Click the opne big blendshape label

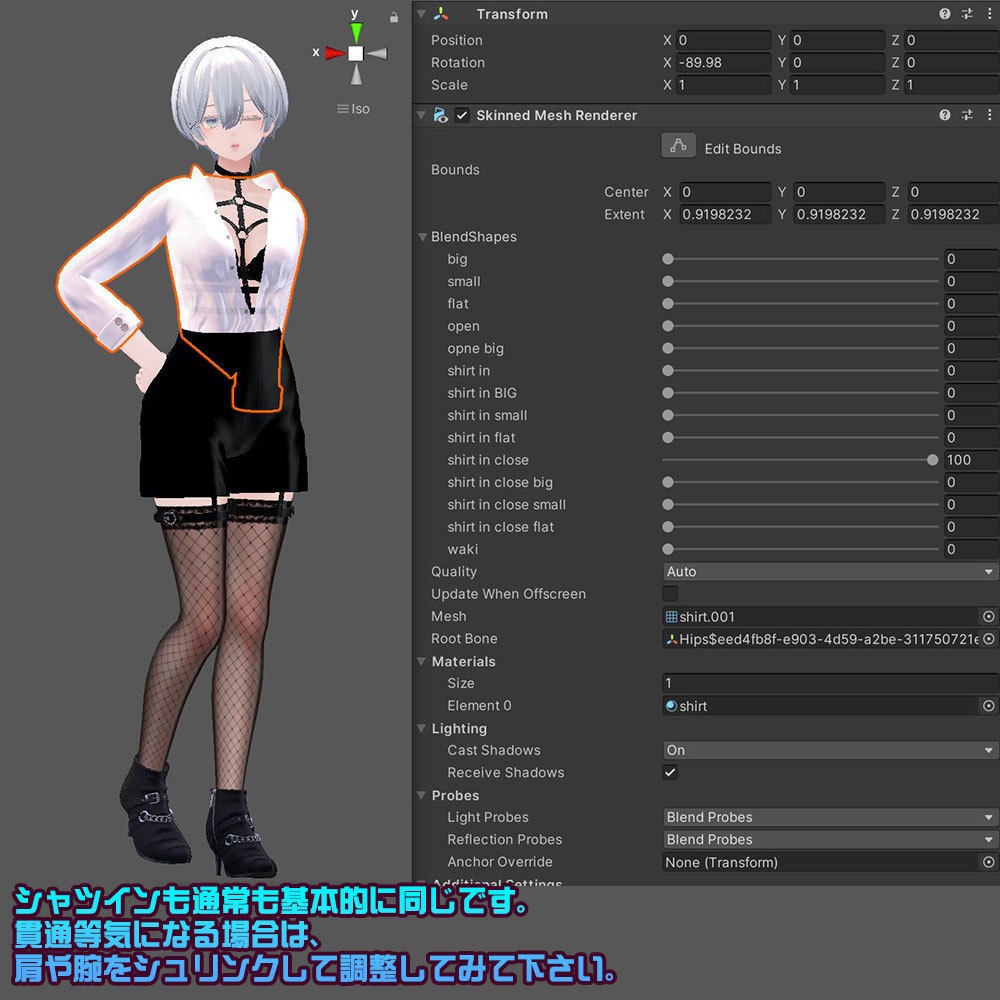(x=475, y=348)
